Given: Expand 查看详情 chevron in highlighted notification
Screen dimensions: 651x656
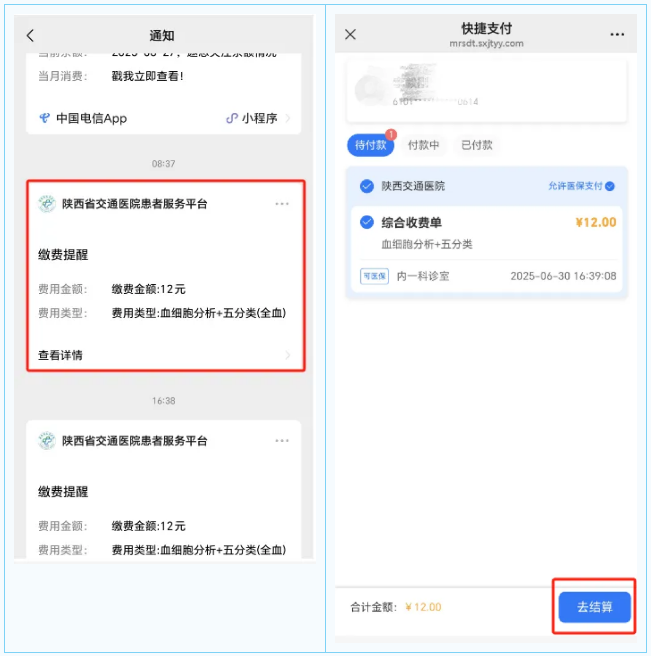Looking at the screenshot, I should point(287,355).
